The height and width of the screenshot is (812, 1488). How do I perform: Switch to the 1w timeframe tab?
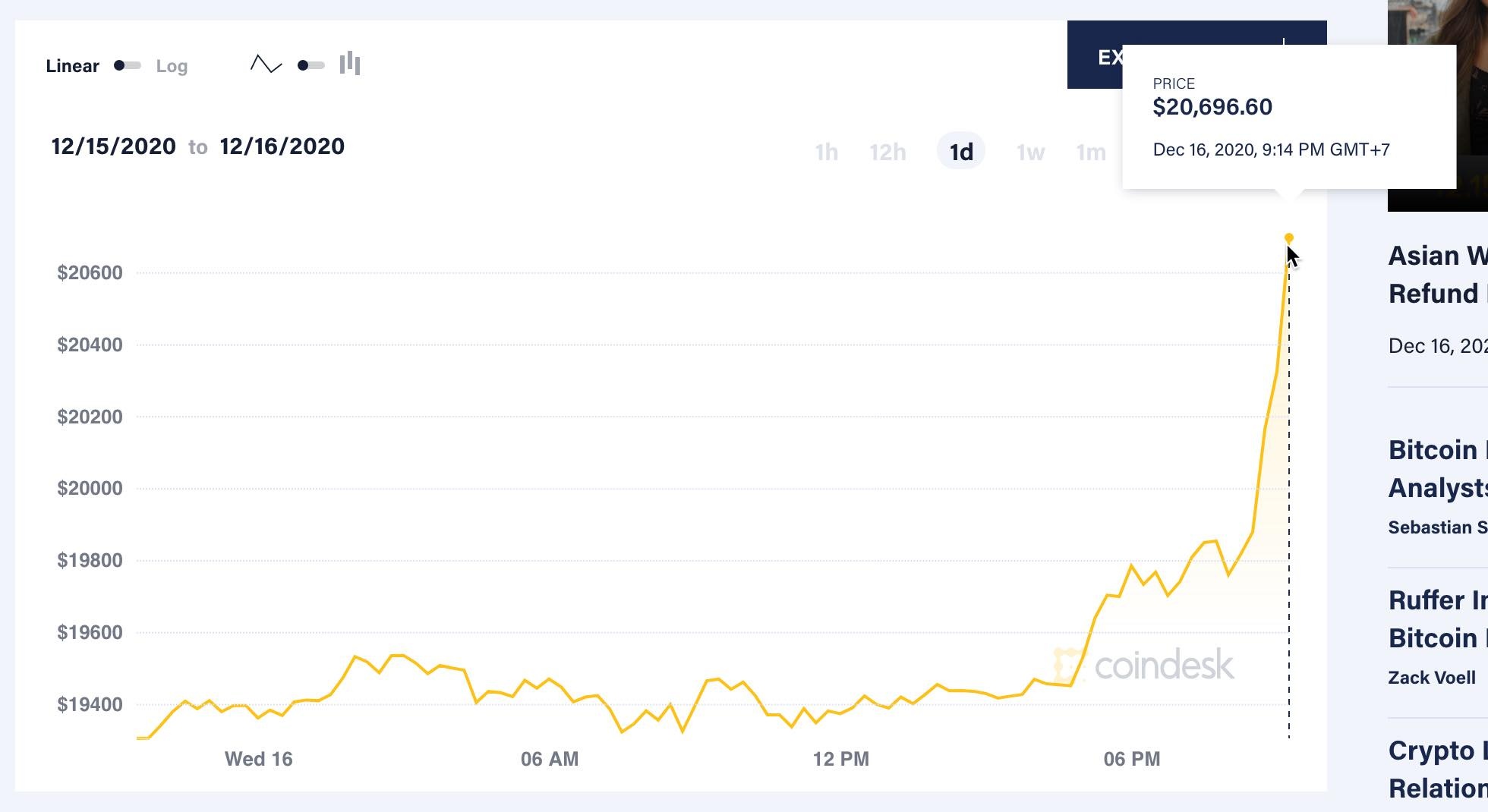[x=1029, y=152]
